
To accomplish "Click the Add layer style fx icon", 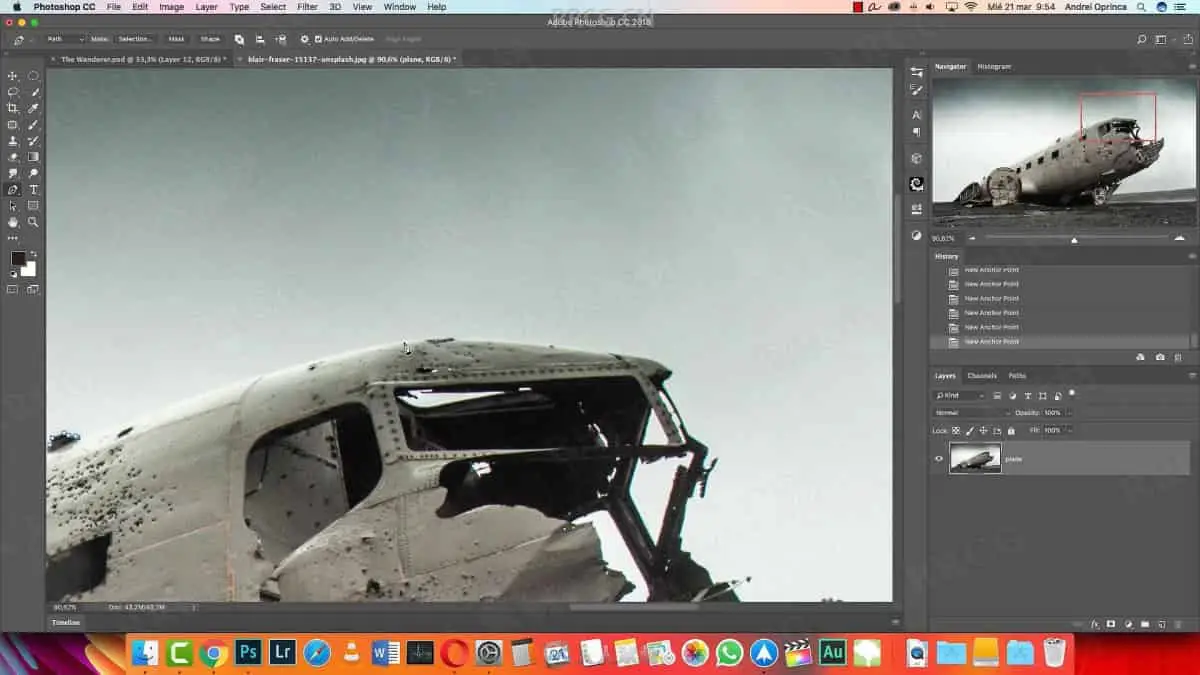I will tap(1095, 624).
